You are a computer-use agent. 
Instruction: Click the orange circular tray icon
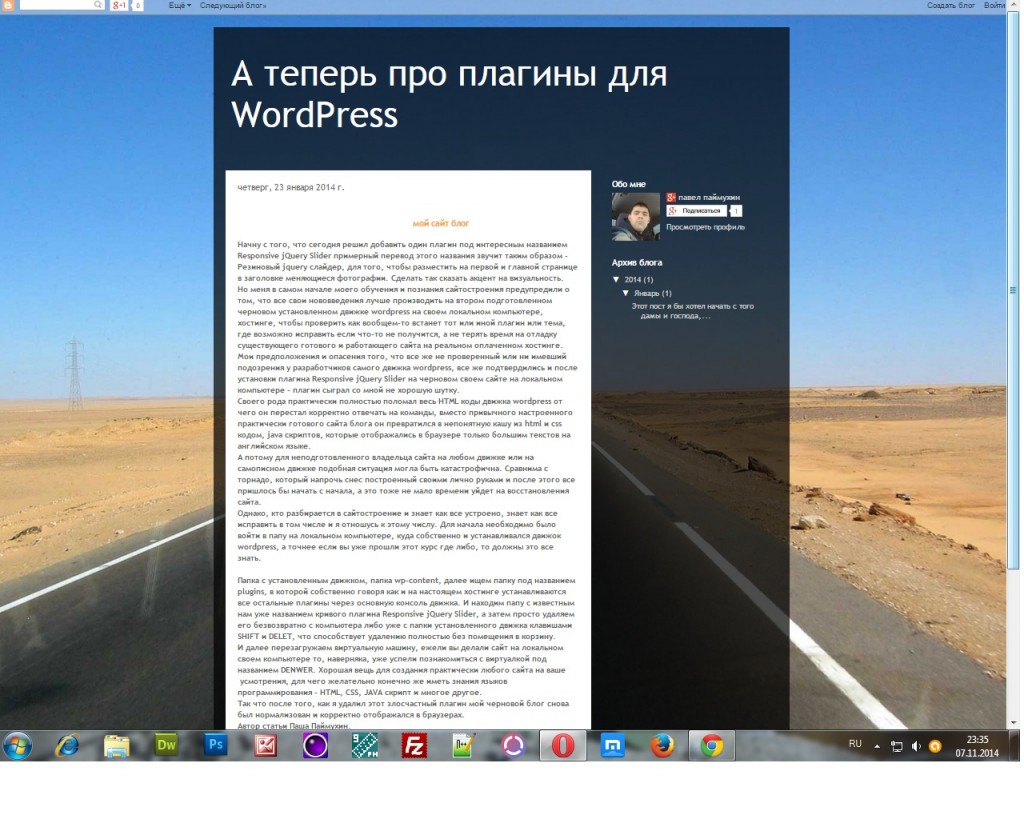click(935, 746)
